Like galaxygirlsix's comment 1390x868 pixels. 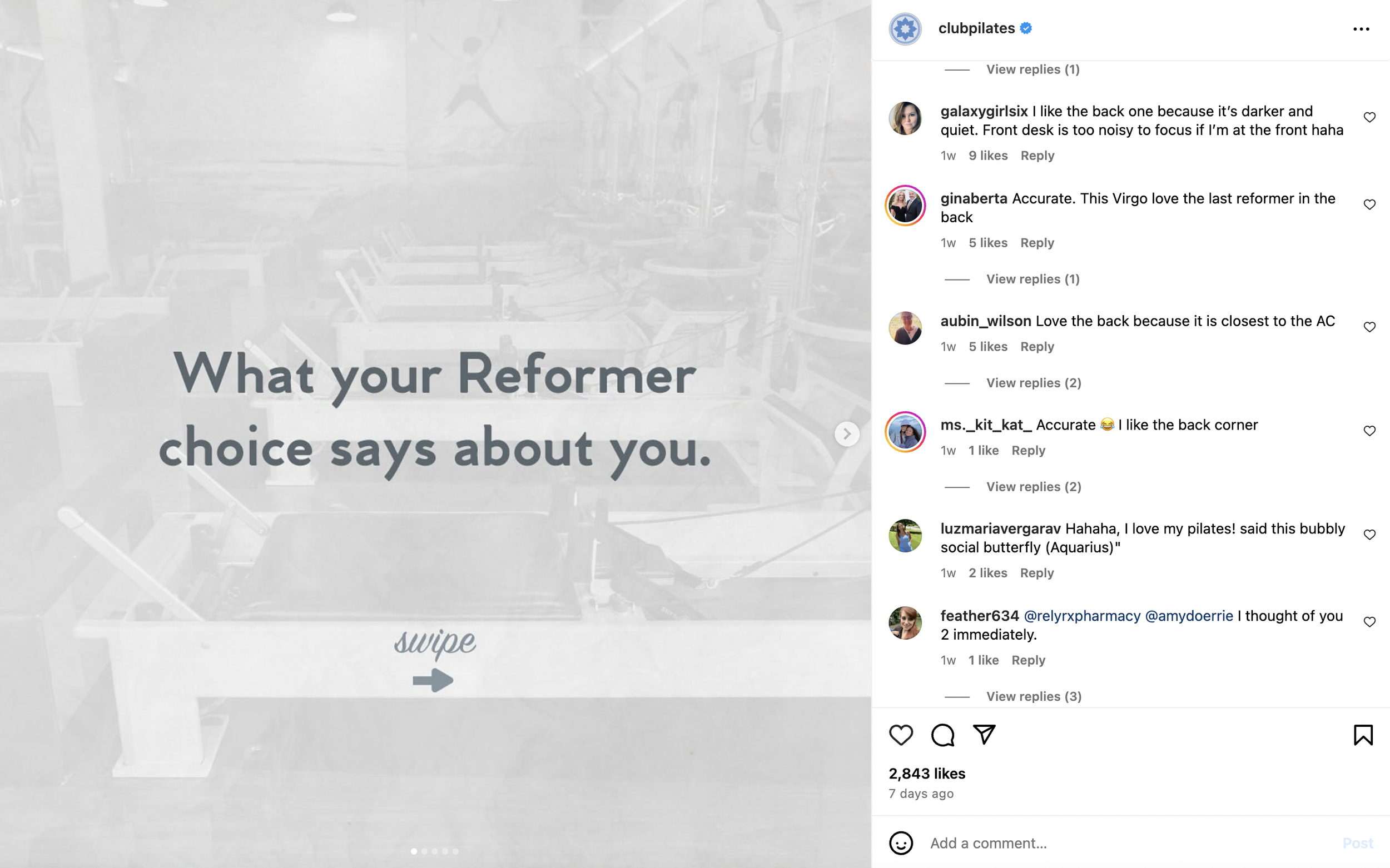(x=1369, y=117)
